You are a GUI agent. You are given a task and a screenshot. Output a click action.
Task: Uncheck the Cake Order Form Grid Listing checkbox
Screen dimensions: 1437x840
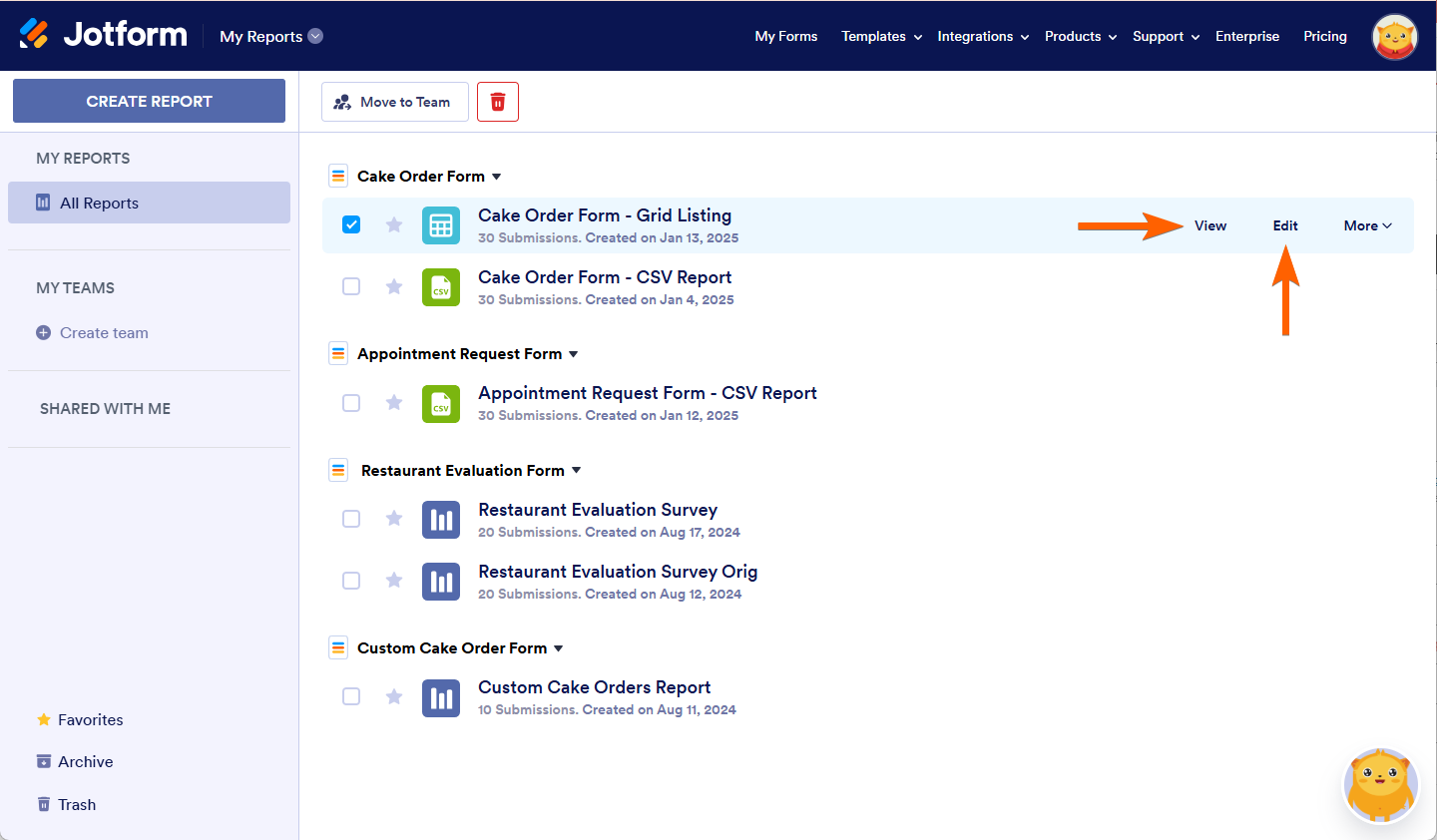click(351, 224)
